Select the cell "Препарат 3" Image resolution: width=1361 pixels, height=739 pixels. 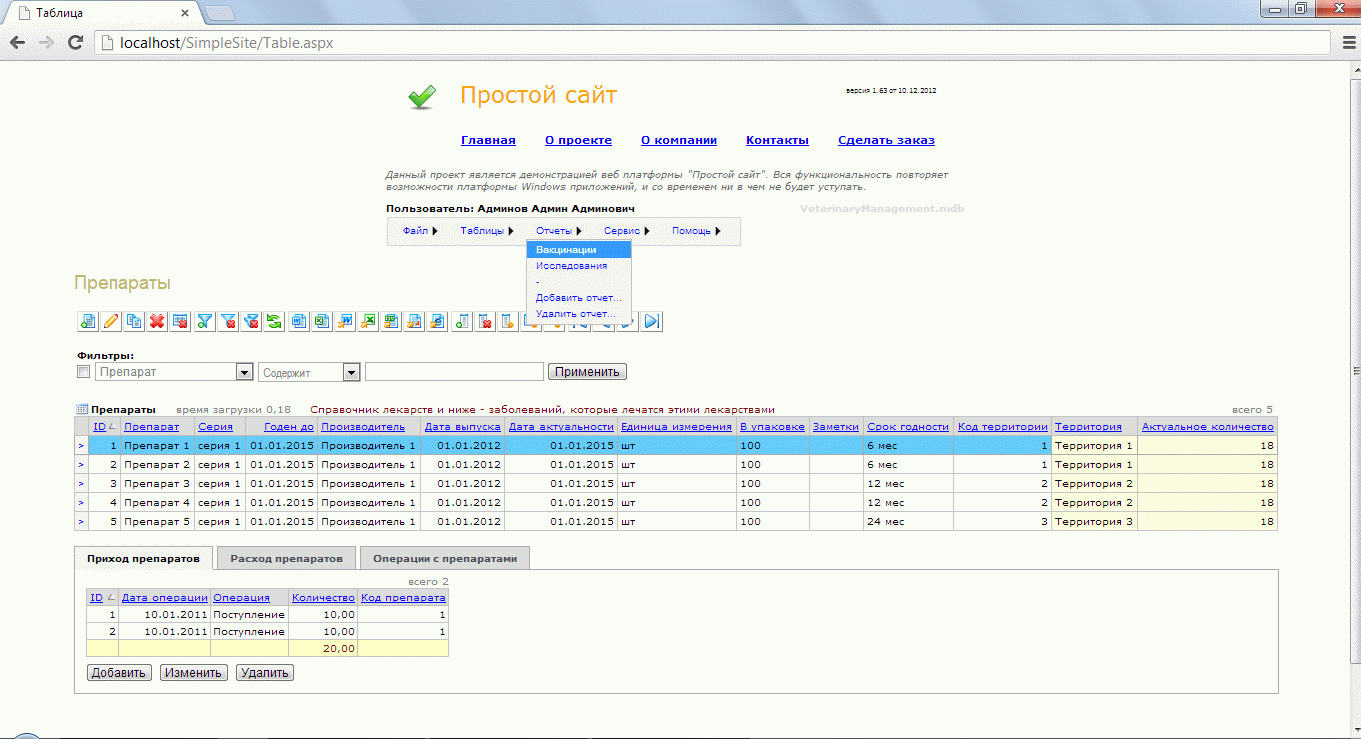[x=157, y=483]
